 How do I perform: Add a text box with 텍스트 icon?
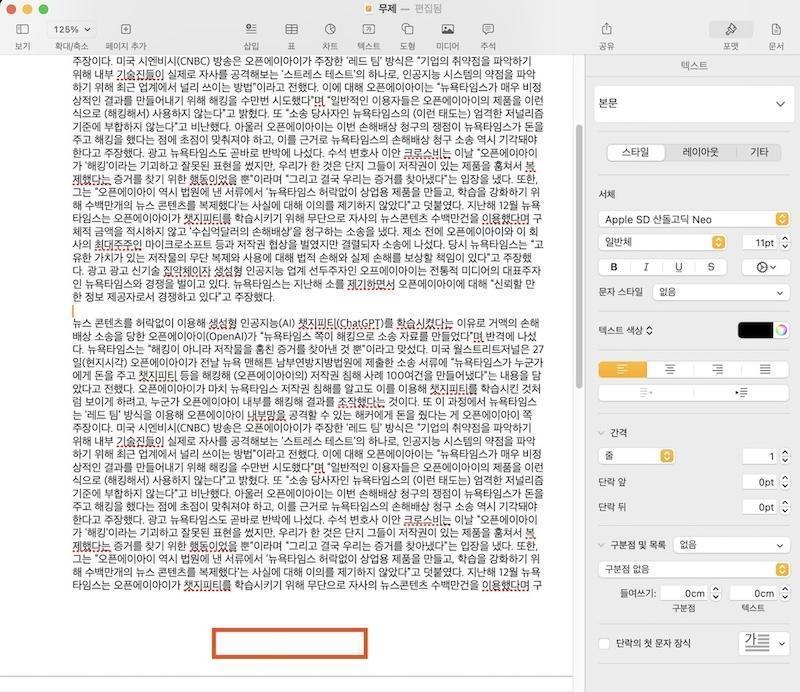click(x=368, y=29)
